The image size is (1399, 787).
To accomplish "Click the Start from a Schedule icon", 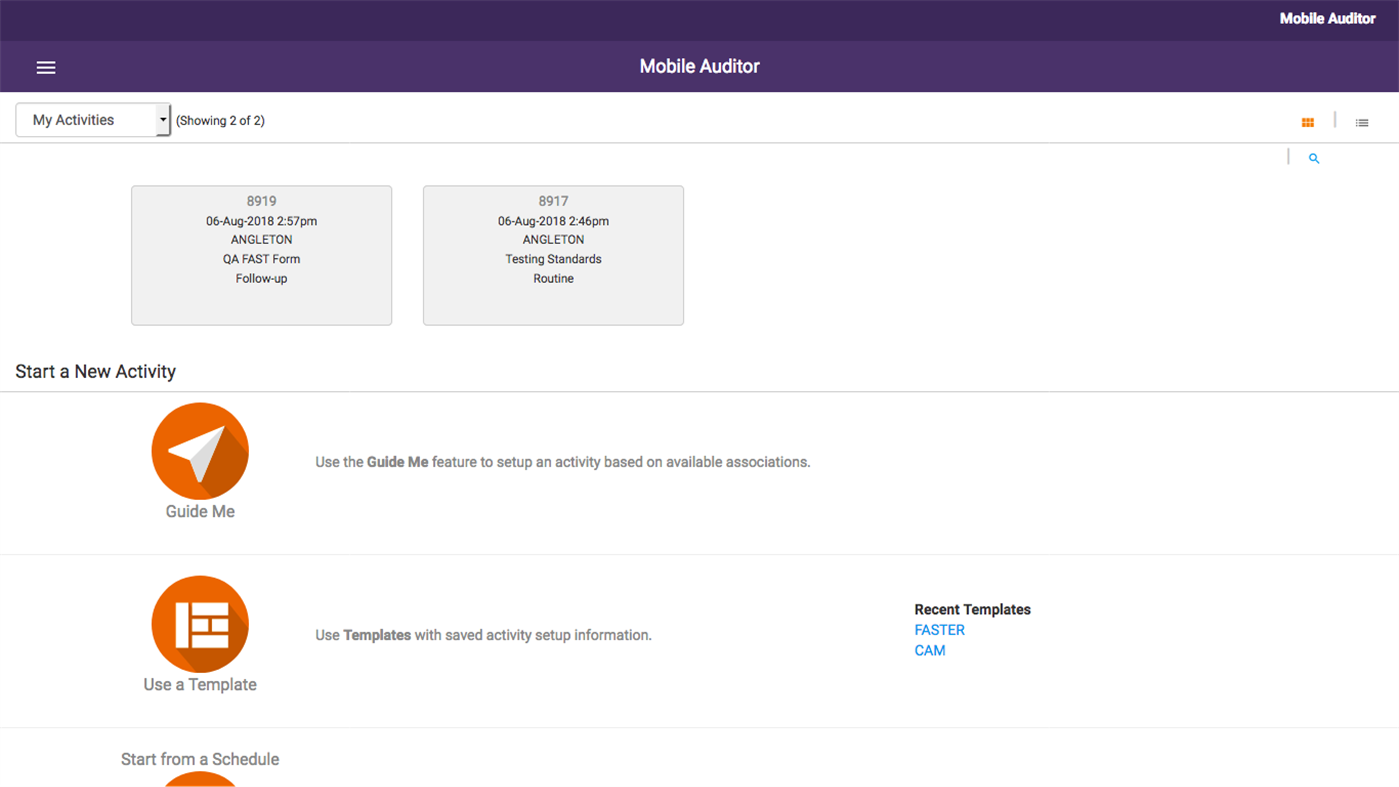I will pyautogui.click(x=200, y=779).
